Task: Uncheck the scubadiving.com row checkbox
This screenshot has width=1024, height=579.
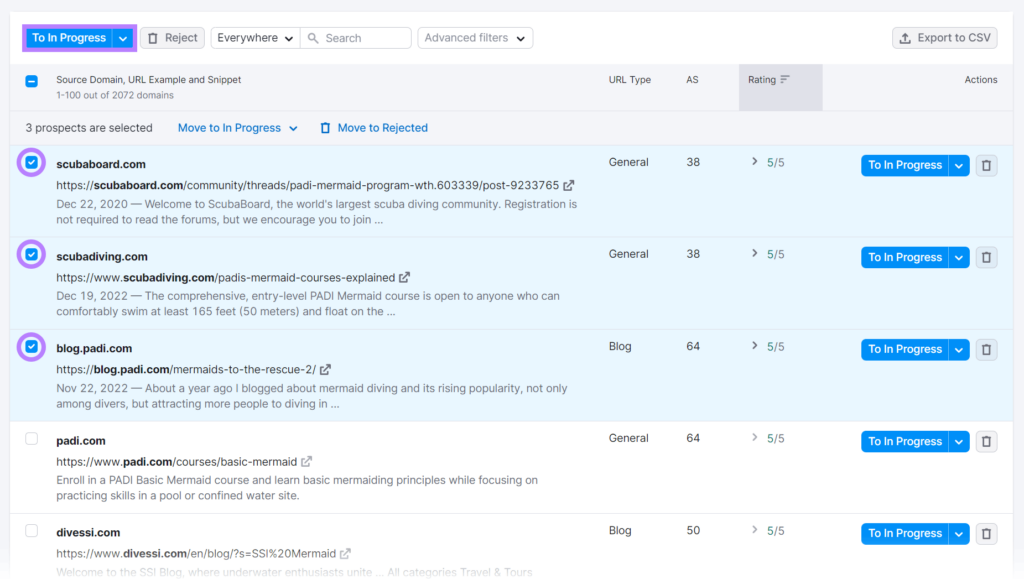Action: (31, 255)
